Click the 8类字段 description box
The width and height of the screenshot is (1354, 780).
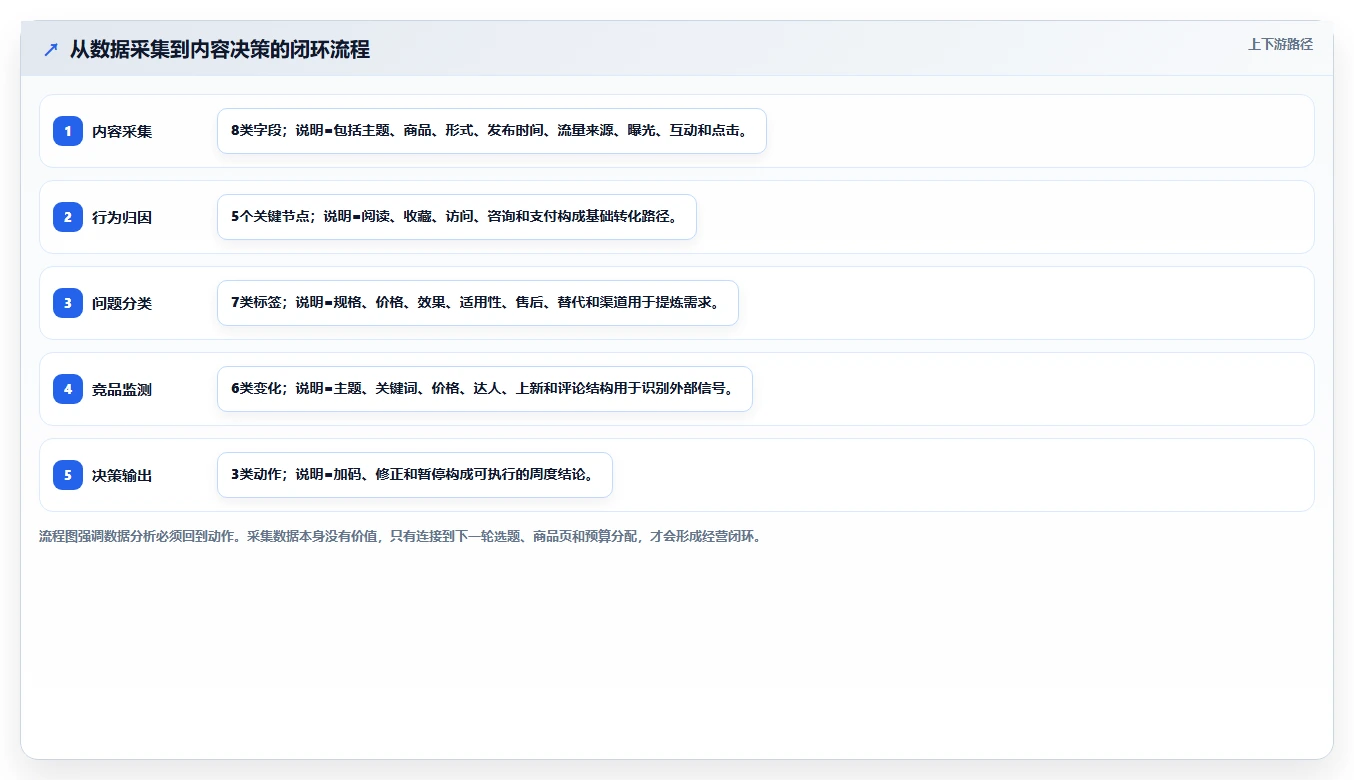(492, 131)
